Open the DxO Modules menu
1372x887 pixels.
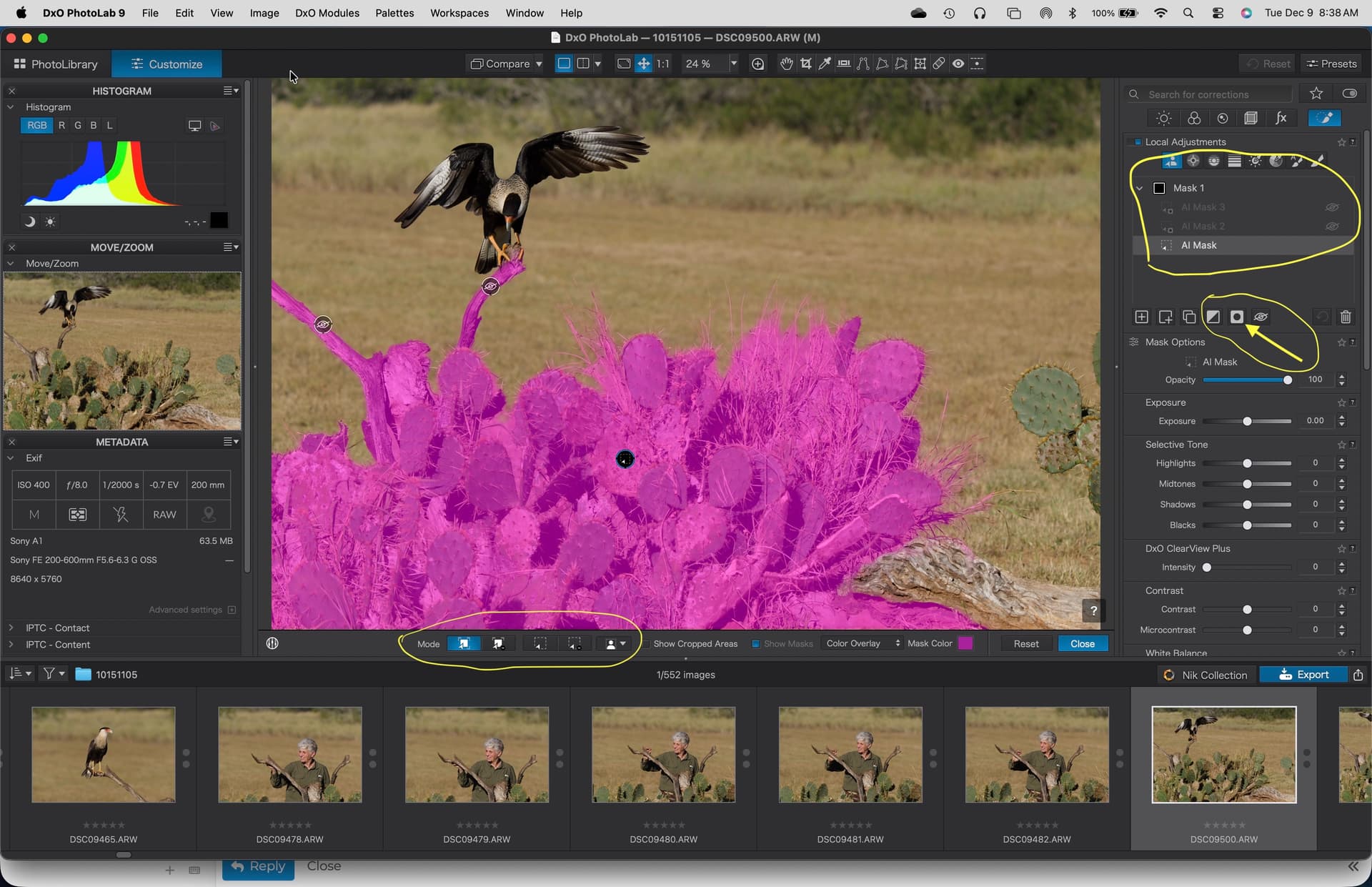coord(327,13)
